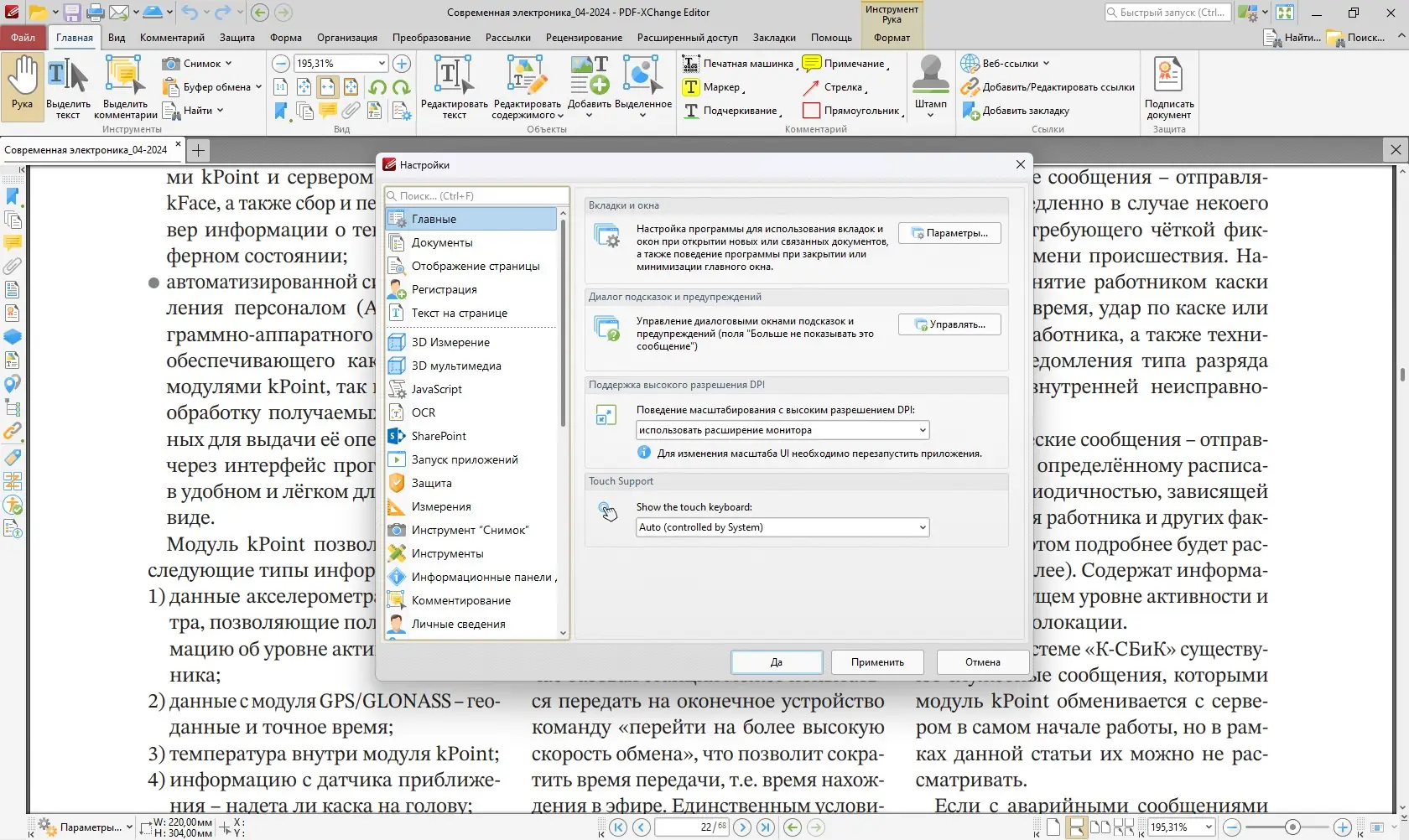Click the Save icon in quick access toolbar

(x=72, y=13)
